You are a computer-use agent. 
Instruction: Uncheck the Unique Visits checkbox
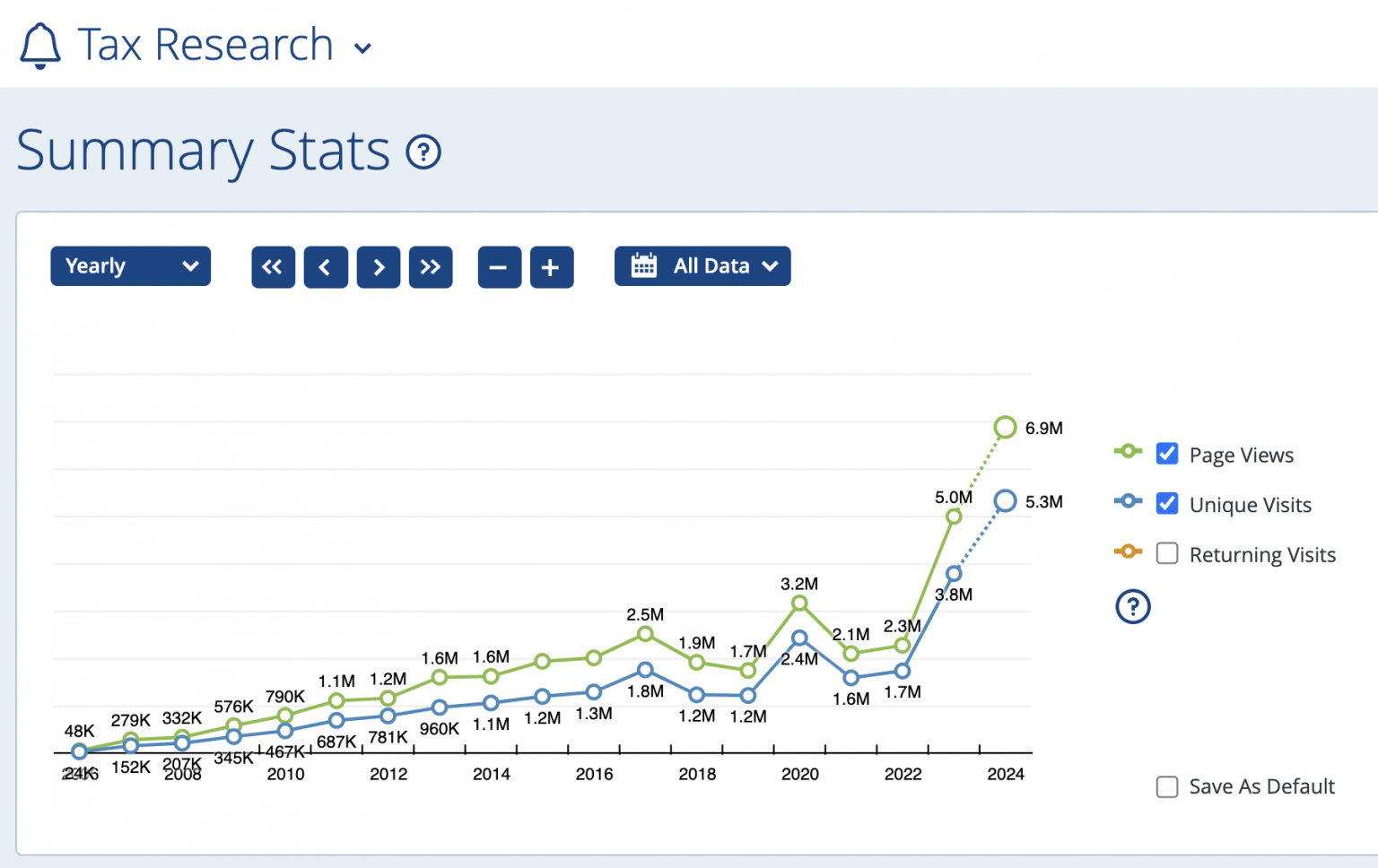(x=1167, y=504)
